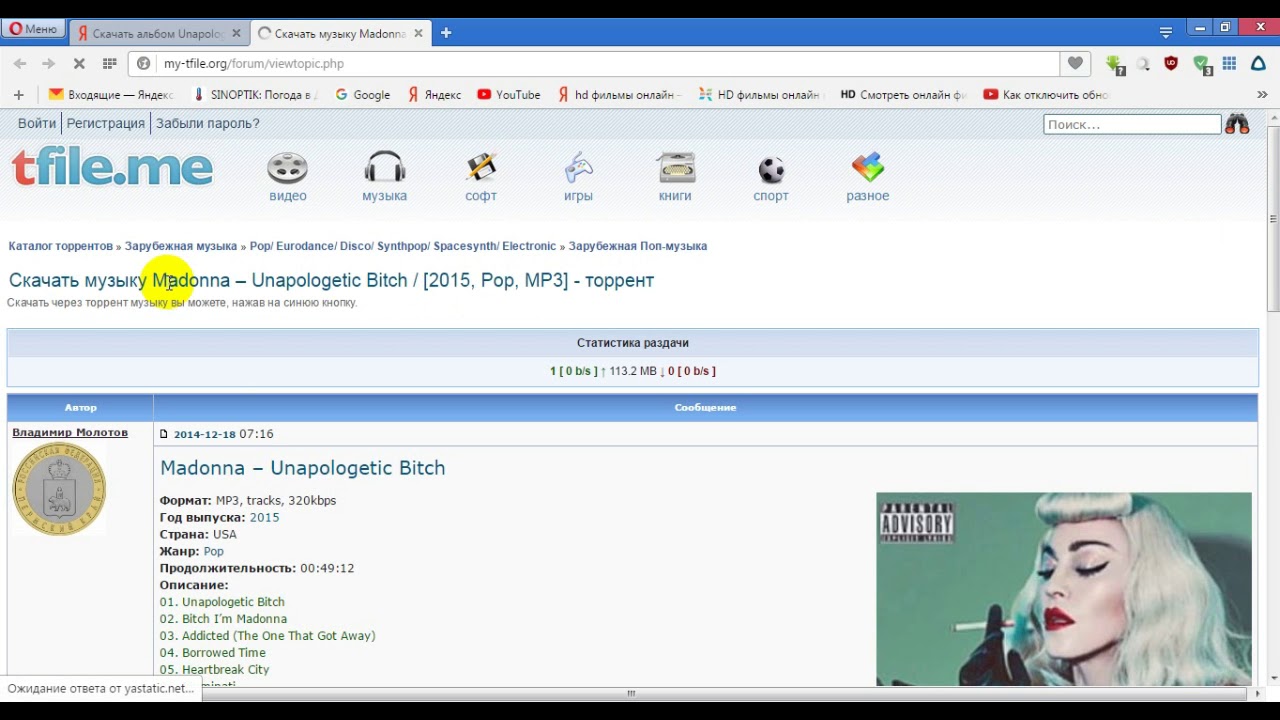1280x720 pixels.
Task: Open the Входящие — Яндекс bookmark
Action: point(111,95)
